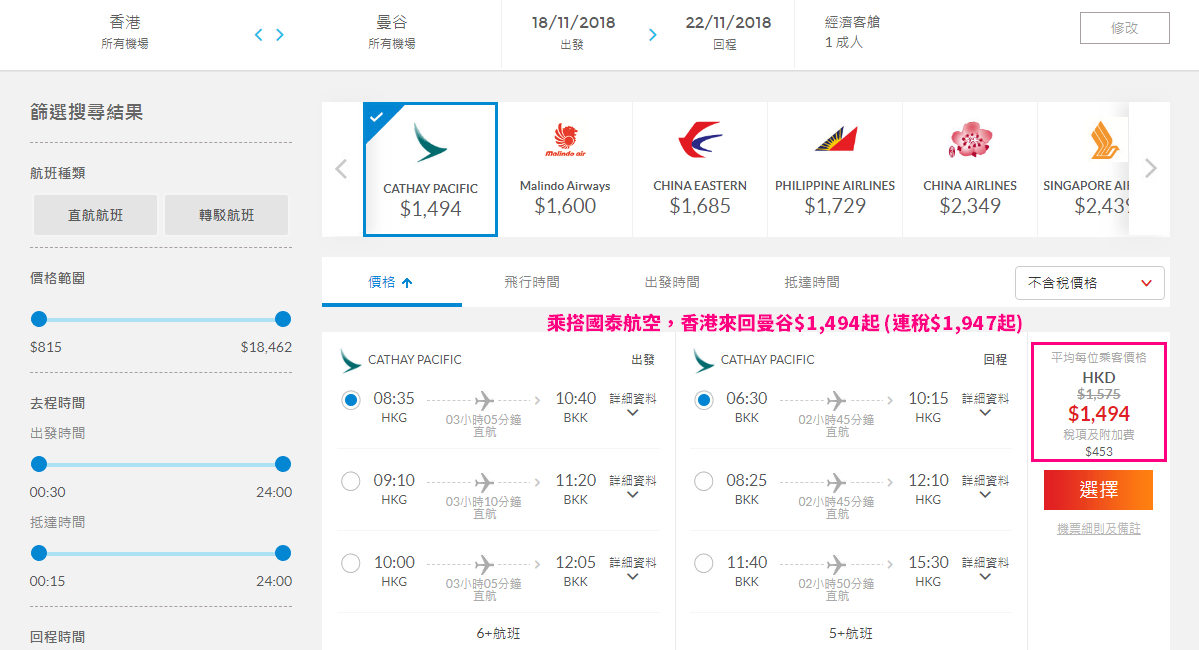The image size is (1199, 650).
Task: Sort results by 出發時間 tab
Action: point(671,282)
